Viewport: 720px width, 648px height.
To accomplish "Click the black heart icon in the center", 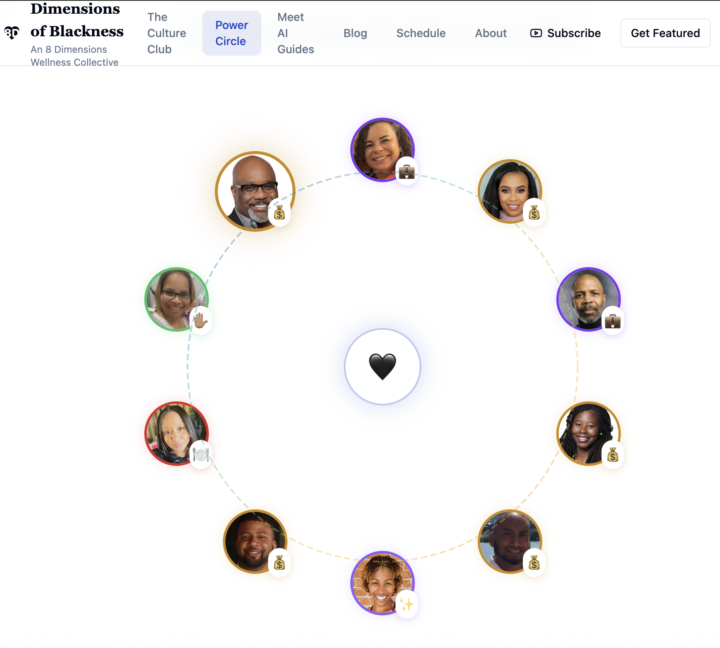I will pyautogui.click(x=382, y=366).
